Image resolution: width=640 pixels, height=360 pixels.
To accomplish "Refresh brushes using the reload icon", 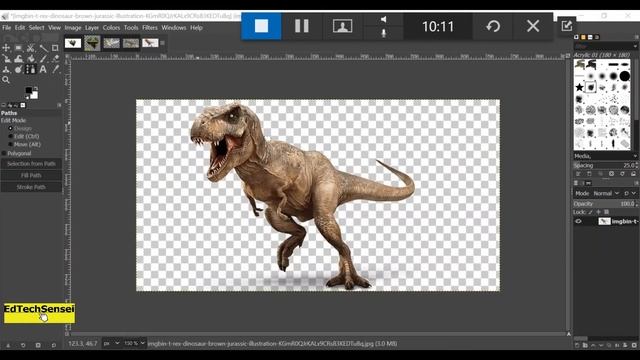I will pyautogui.click(x=622, y=174).
